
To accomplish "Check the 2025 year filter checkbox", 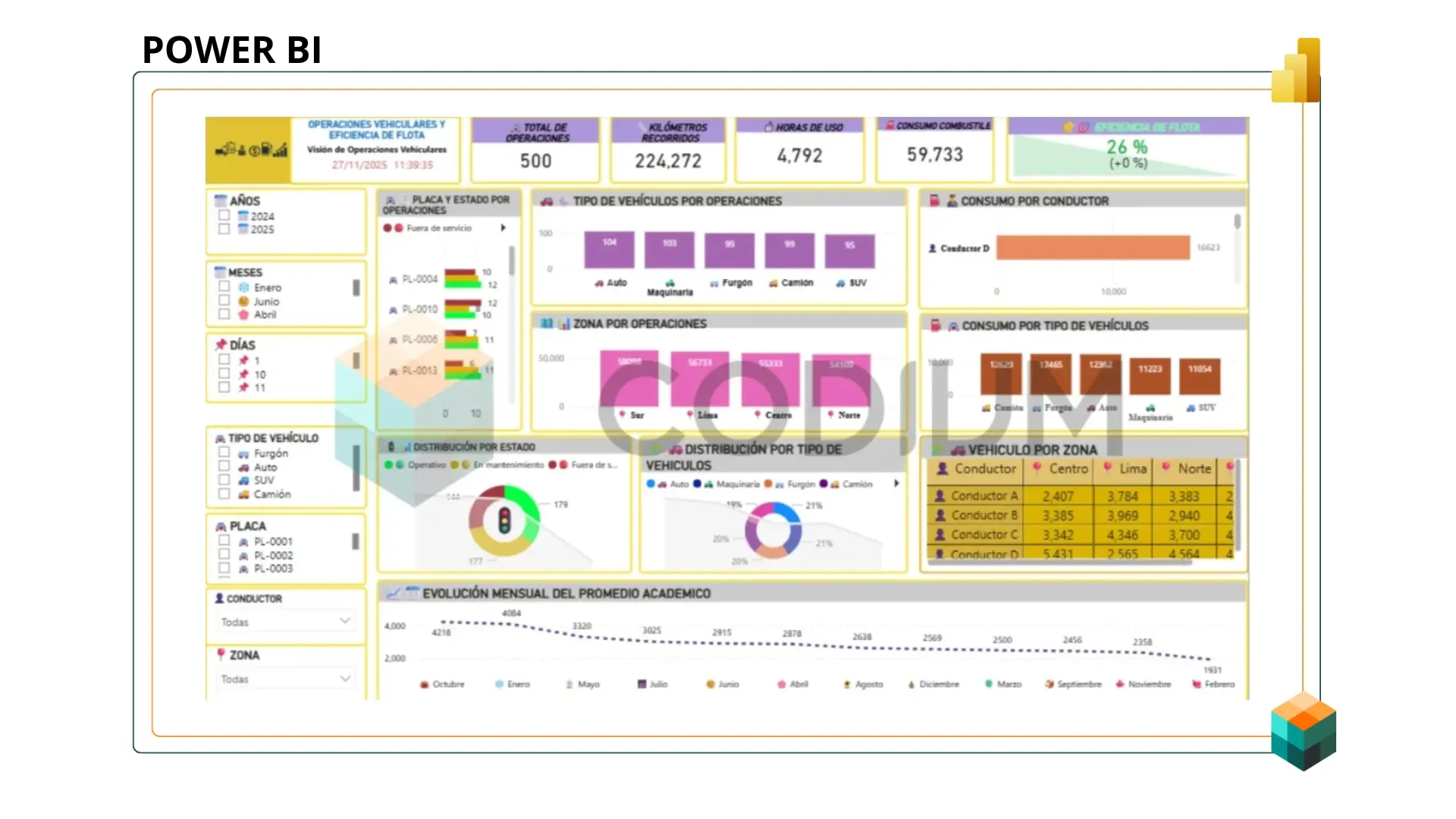I will pos(224,228).
